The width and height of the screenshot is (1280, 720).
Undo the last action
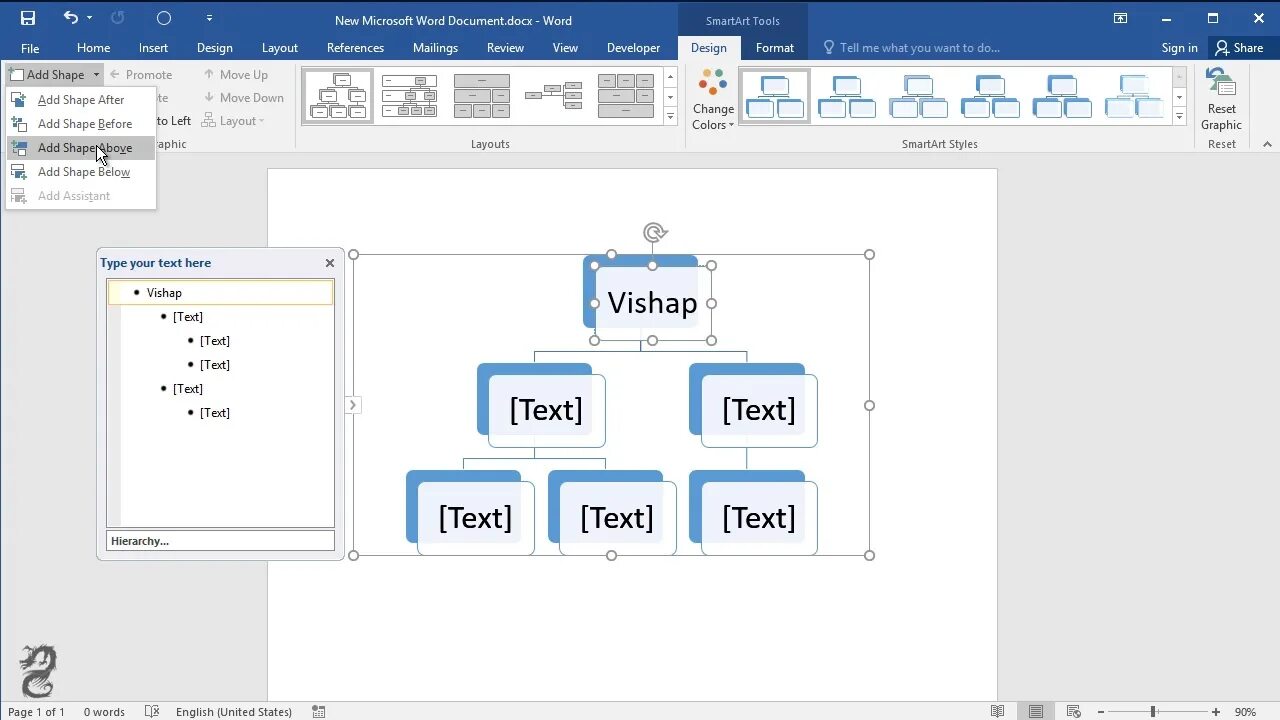[70, 18]
